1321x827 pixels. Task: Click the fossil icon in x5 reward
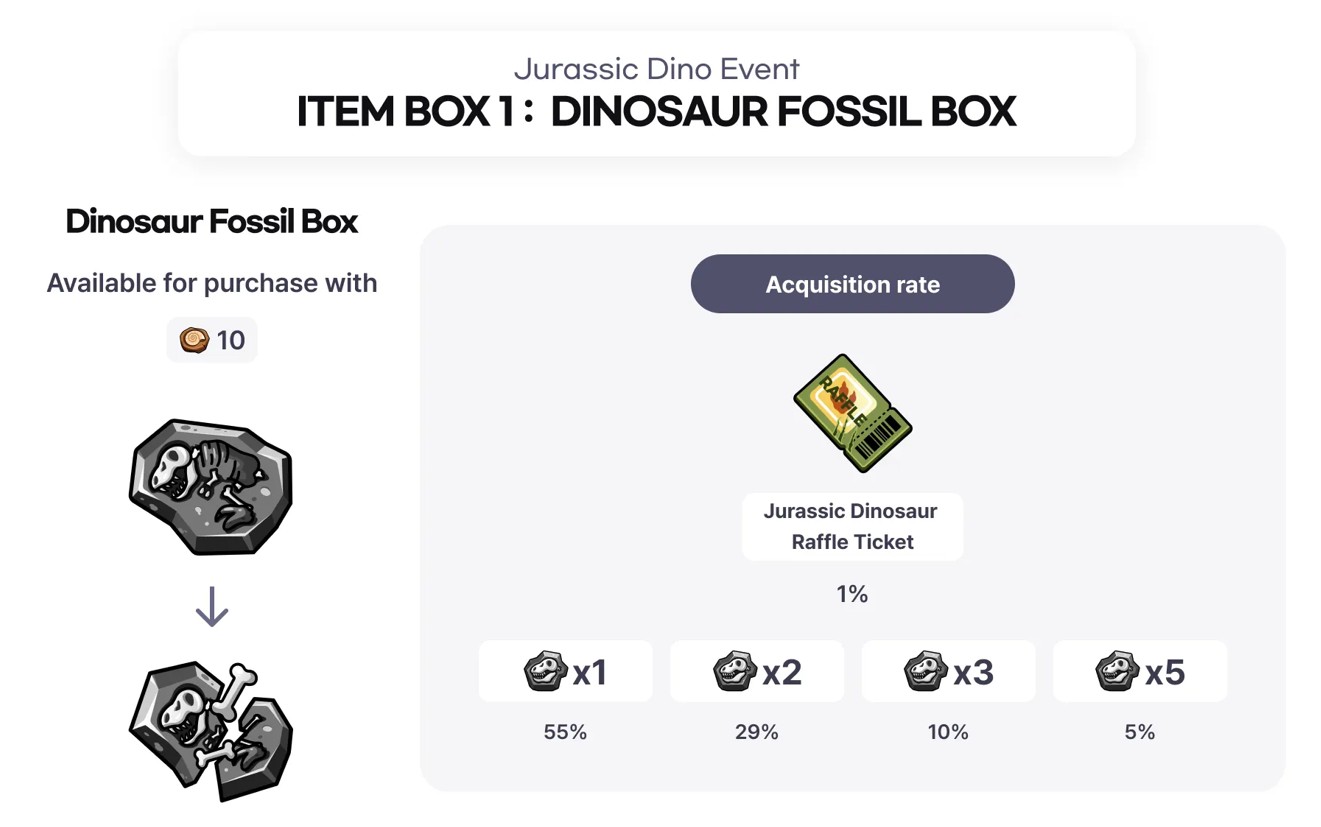[1117, 671]
